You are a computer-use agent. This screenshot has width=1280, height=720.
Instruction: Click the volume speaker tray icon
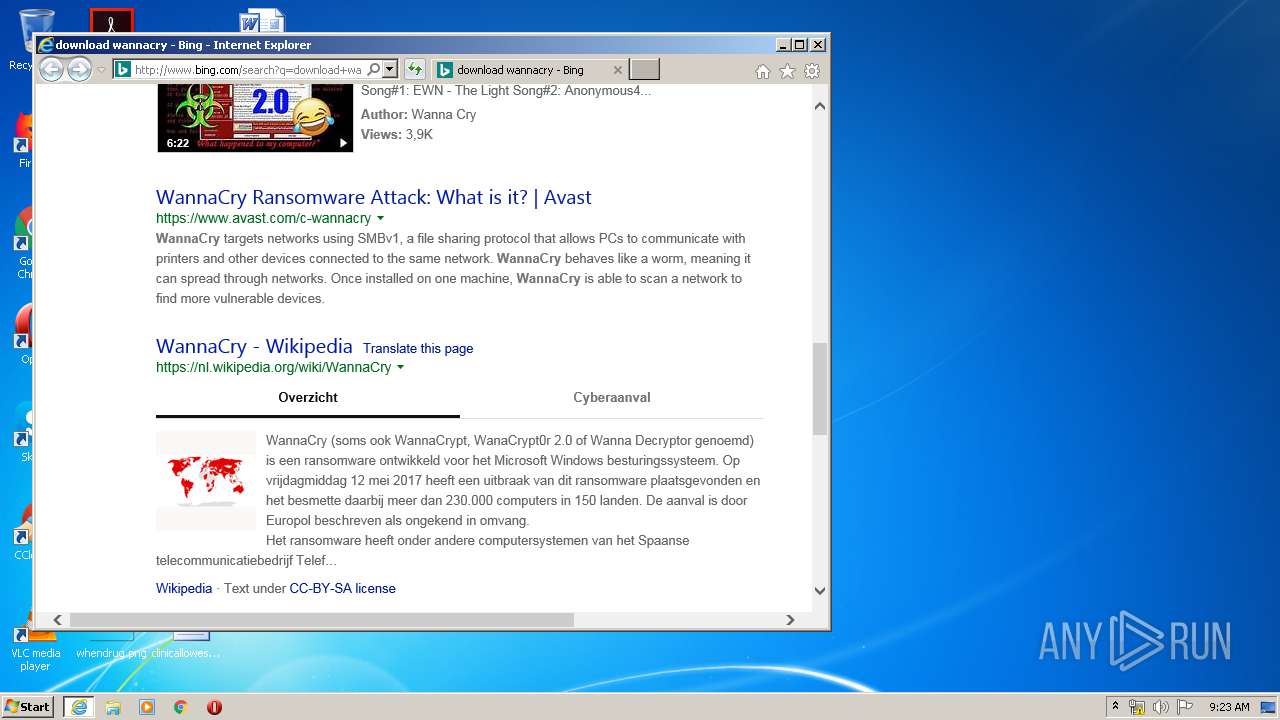tap(1161, 707)
